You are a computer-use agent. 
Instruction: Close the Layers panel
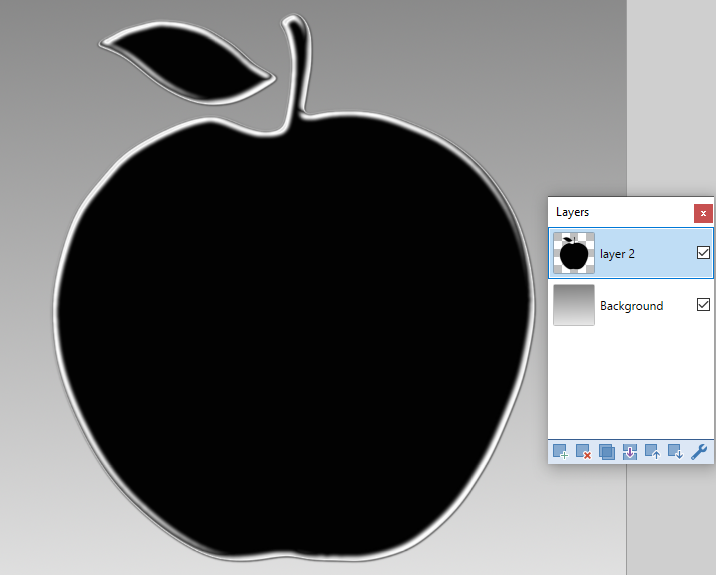(x=703, y=213)
